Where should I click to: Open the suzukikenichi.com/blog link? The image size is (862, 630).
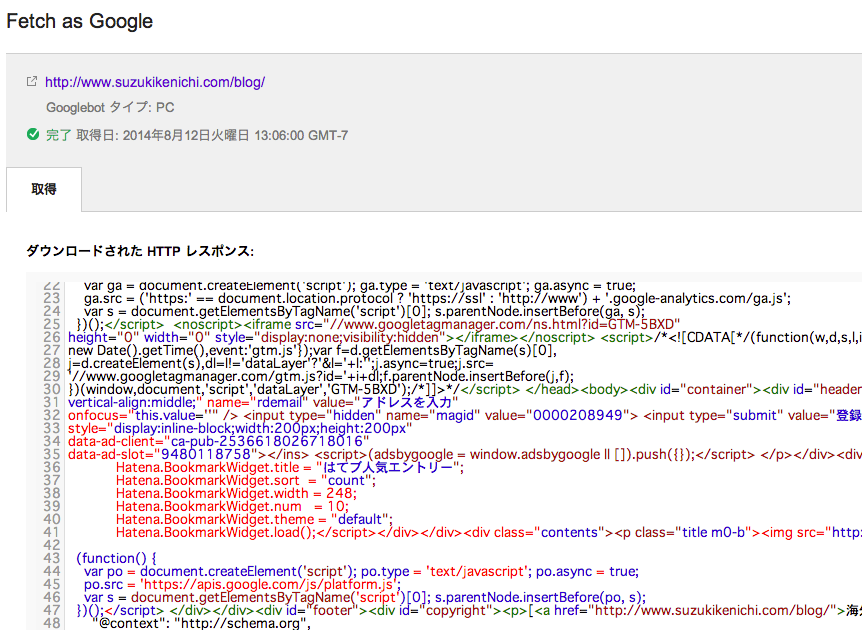[155, 82]
